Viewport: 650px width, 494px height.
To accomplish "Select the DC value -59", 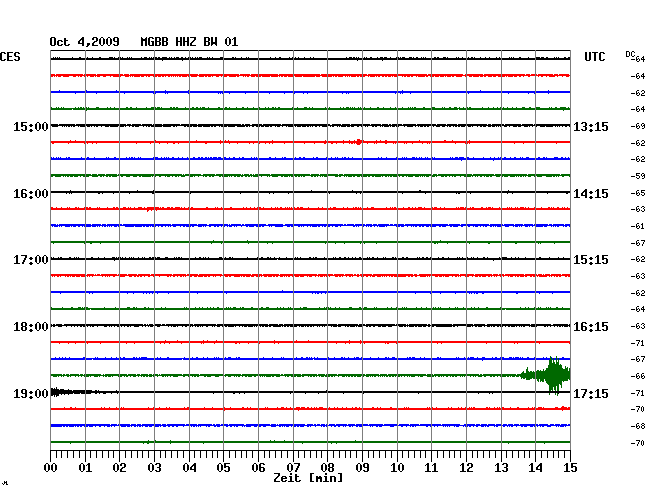I will 638,176.
